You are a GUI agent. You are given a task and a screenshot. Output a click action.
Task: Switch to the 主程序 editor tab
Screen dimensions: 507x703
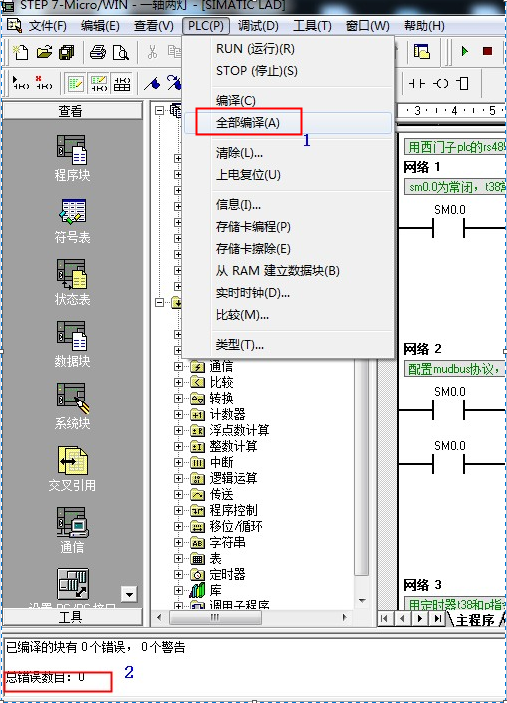pos(474,619)
